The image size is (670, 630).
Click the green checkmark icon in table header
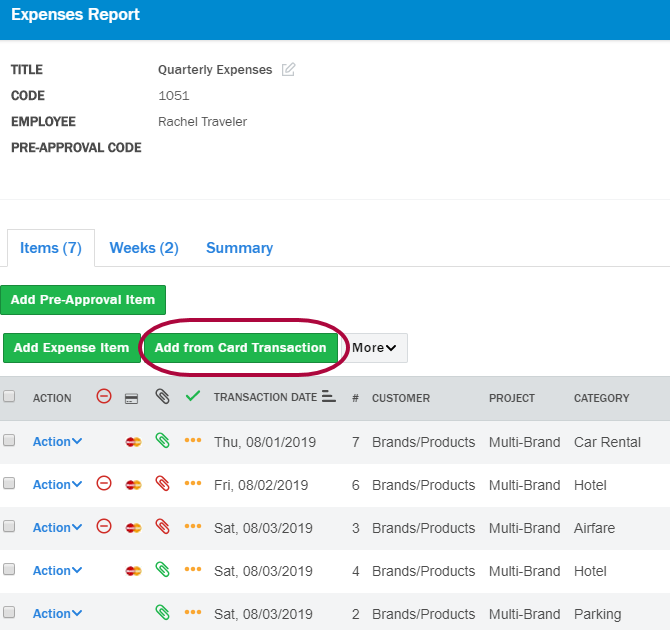[193, 396]
